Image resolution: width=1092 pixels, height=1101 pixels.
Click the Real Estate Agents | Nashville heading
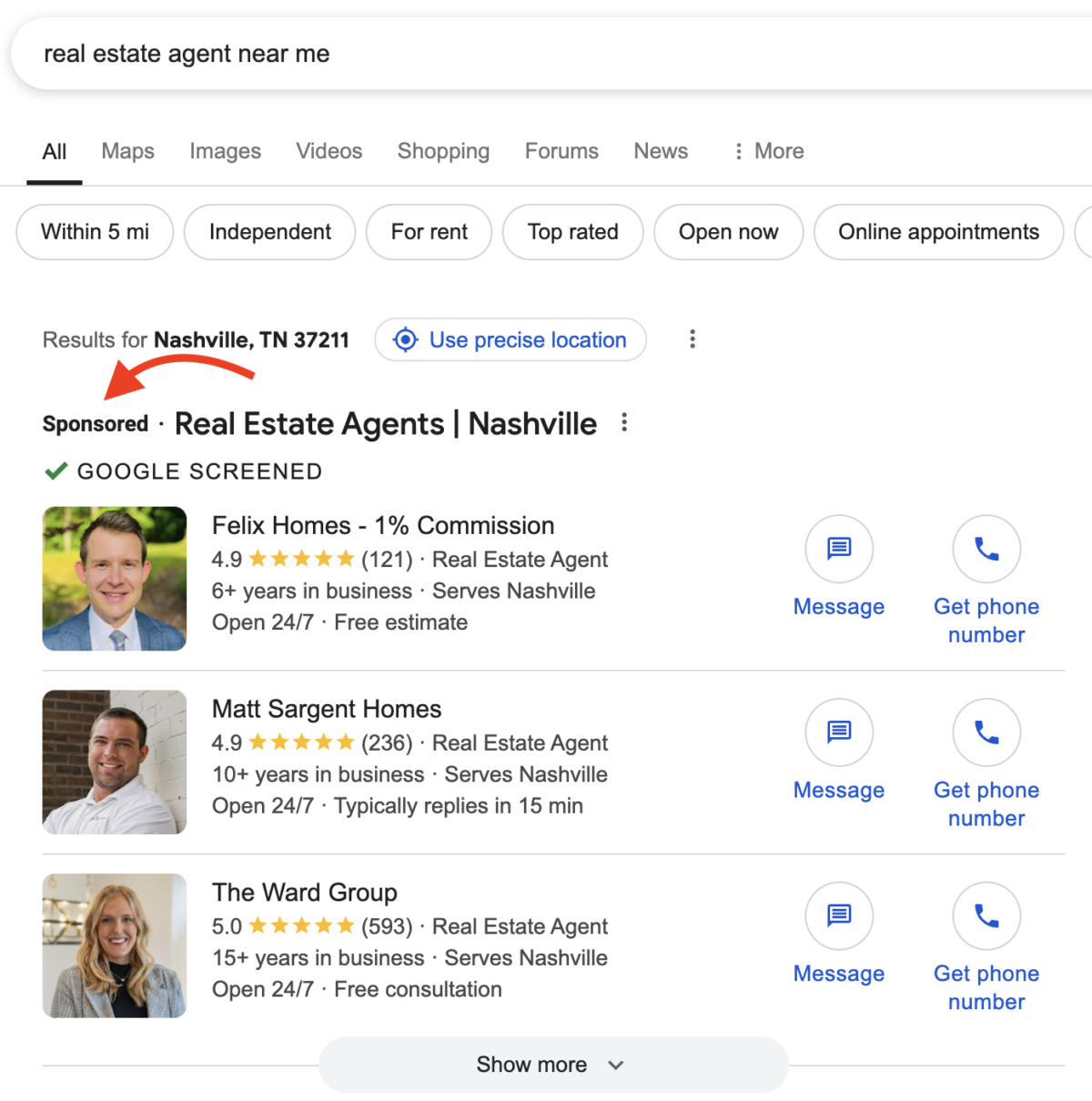(x=386, y=424)
